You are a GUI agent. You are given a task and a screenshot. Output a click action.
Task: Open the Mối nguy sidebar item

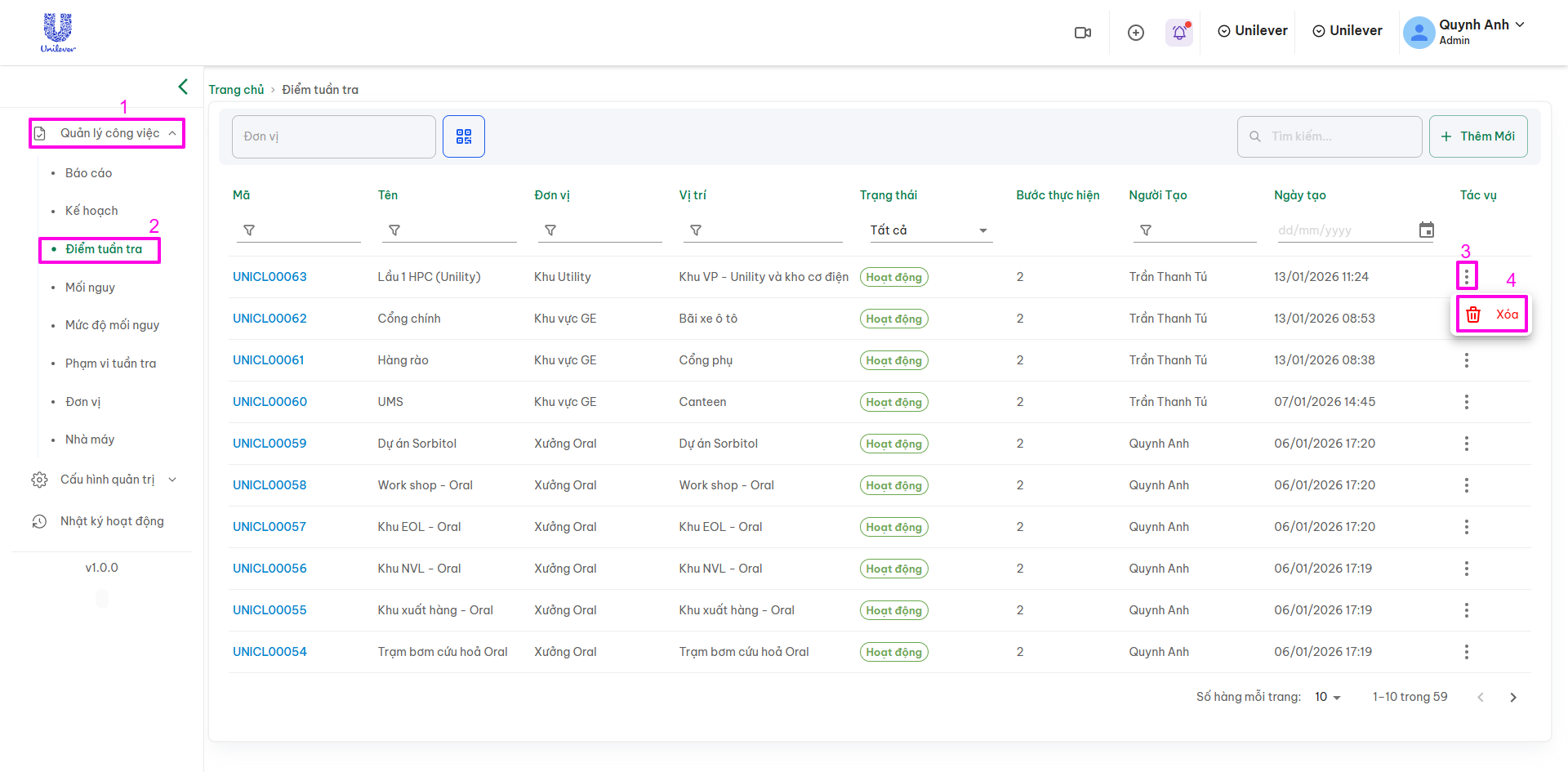[90, 288]
